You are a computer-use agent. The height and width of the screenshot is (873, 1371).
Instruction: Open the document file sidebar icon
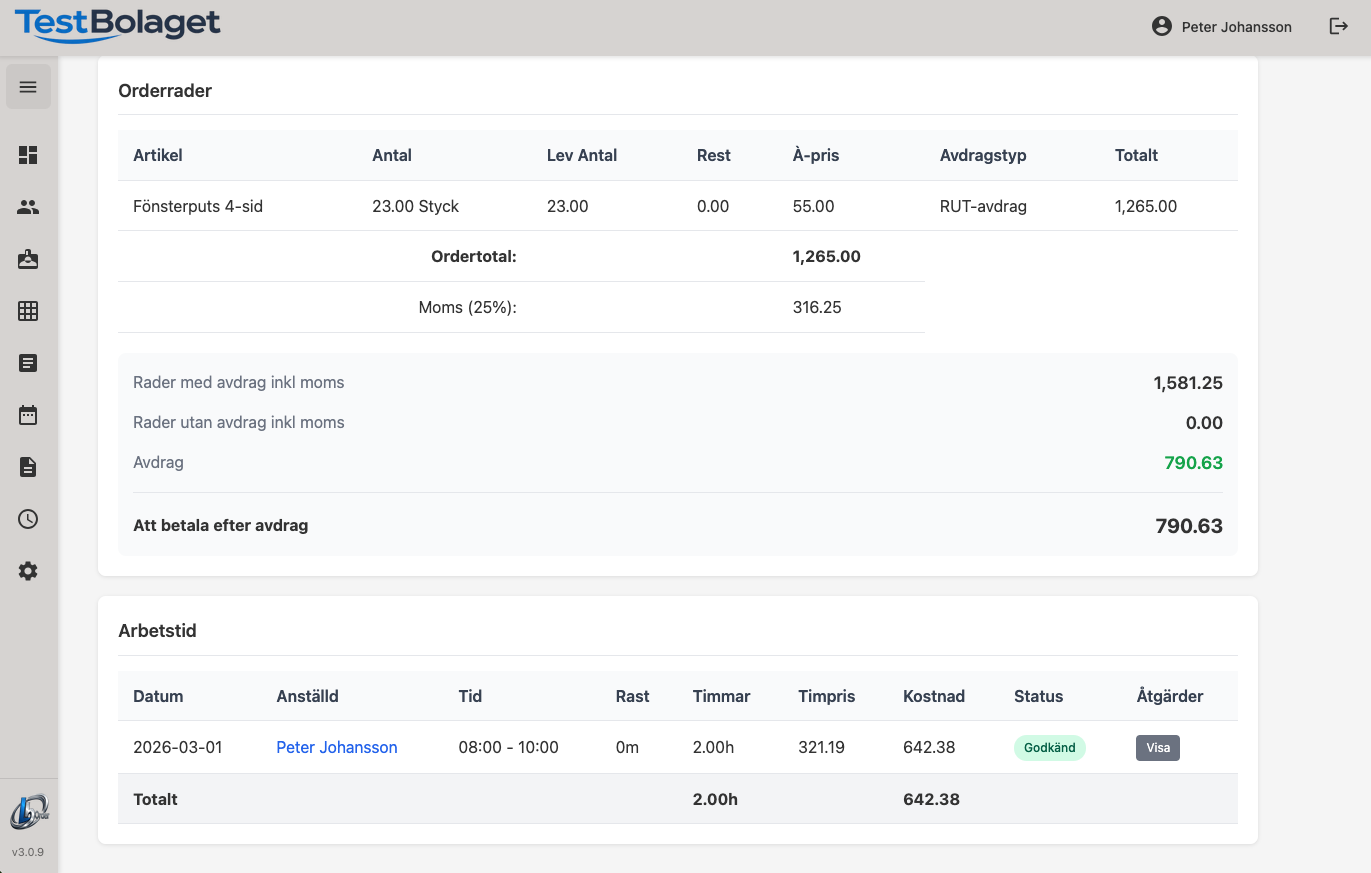pos(28,467)
